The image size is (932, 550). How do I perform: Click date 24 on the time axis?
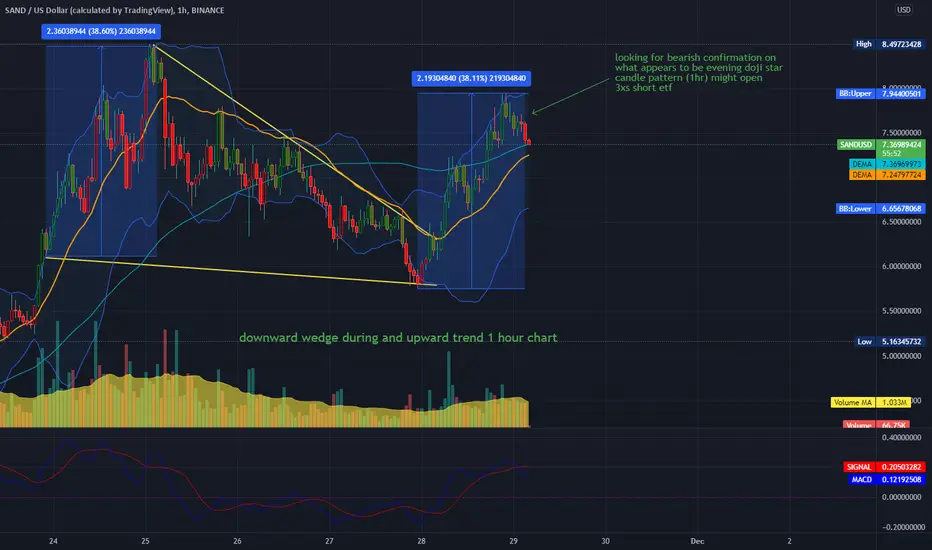[53, 541]
